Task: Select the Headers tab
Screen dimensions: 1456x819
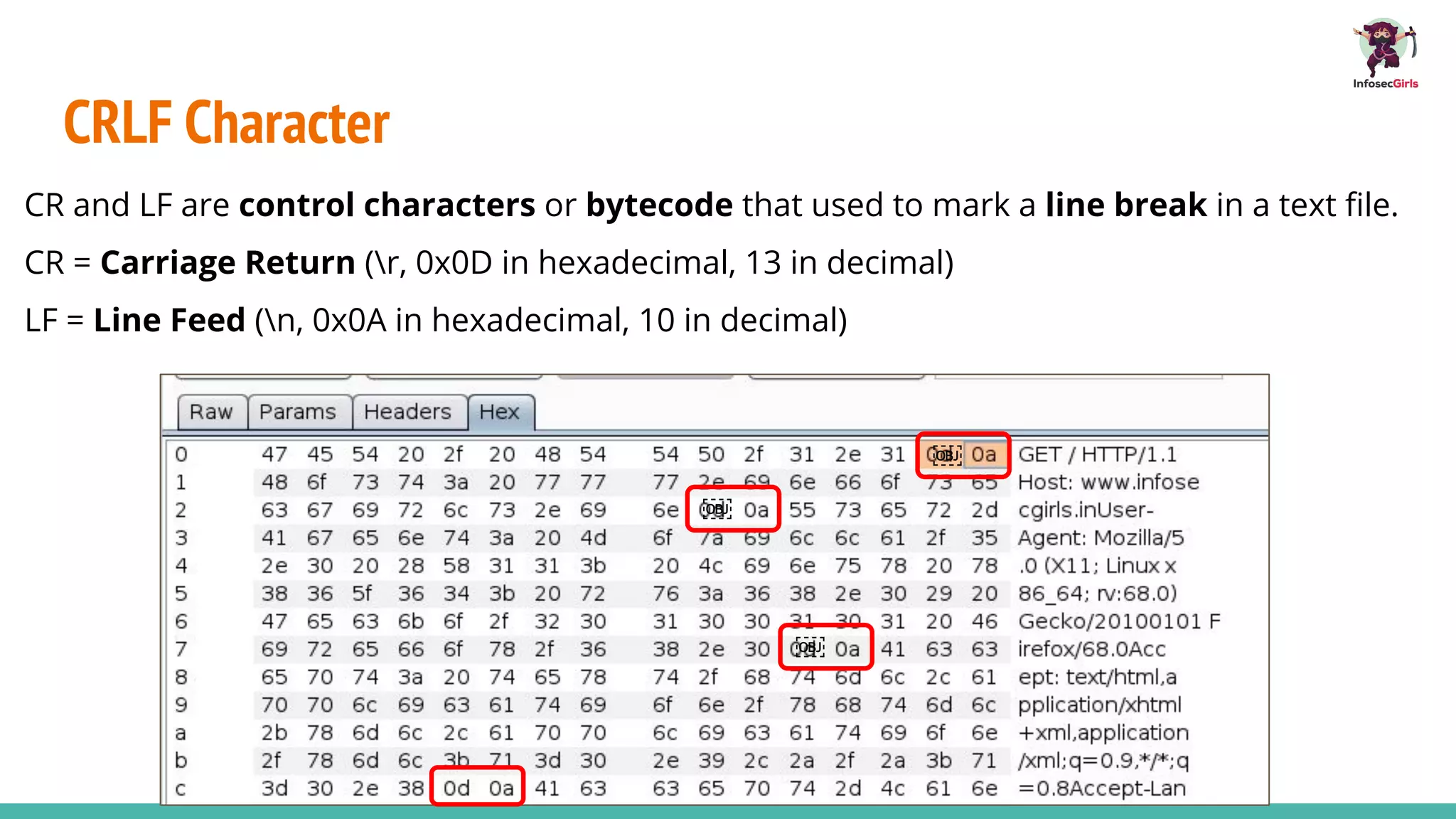Action: click(x=407, y=412)
